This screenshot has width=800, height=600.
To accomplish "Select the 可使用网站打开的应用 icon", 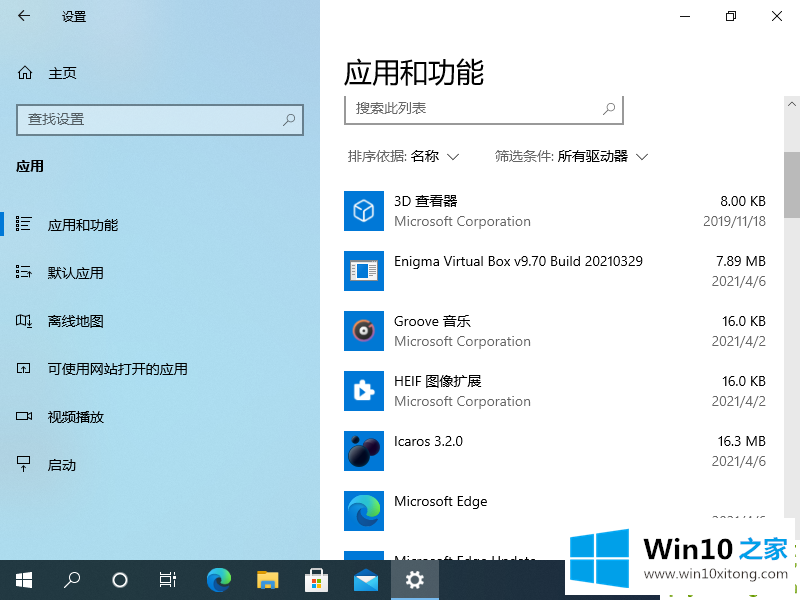I will (x=23, y=368).
